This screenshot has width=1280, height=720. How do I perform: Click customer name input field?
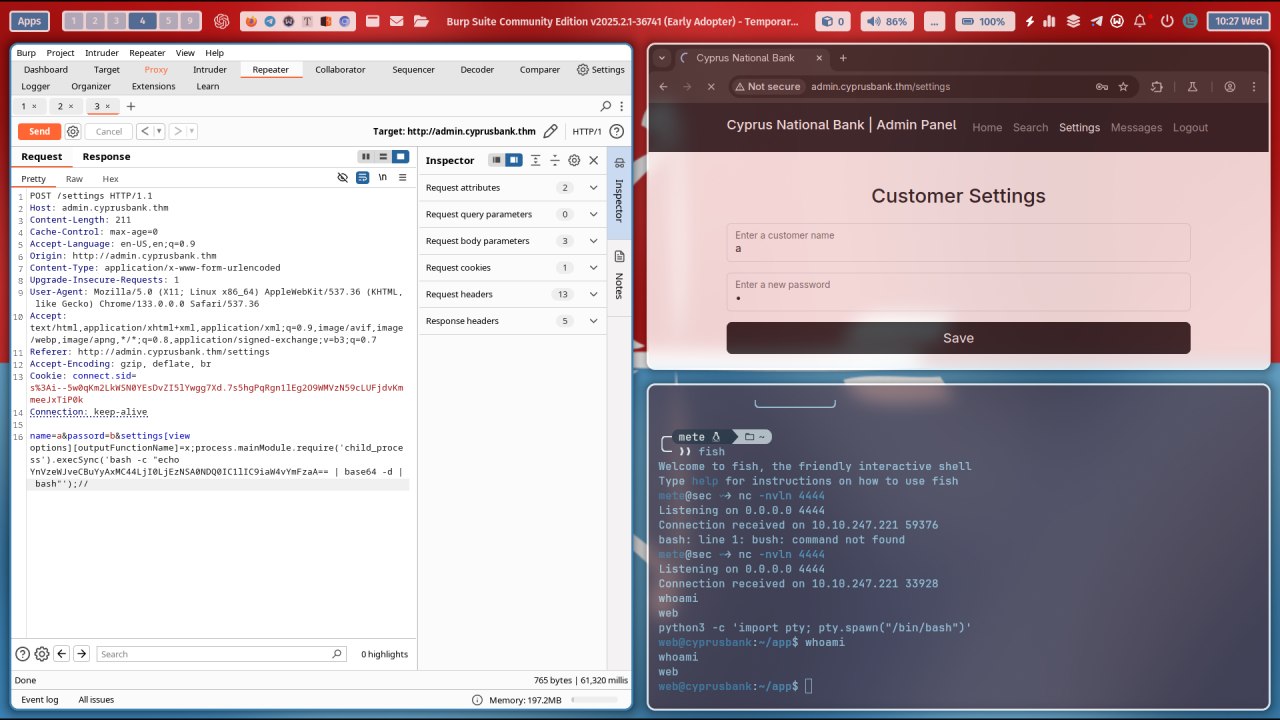tap(958, 243)
